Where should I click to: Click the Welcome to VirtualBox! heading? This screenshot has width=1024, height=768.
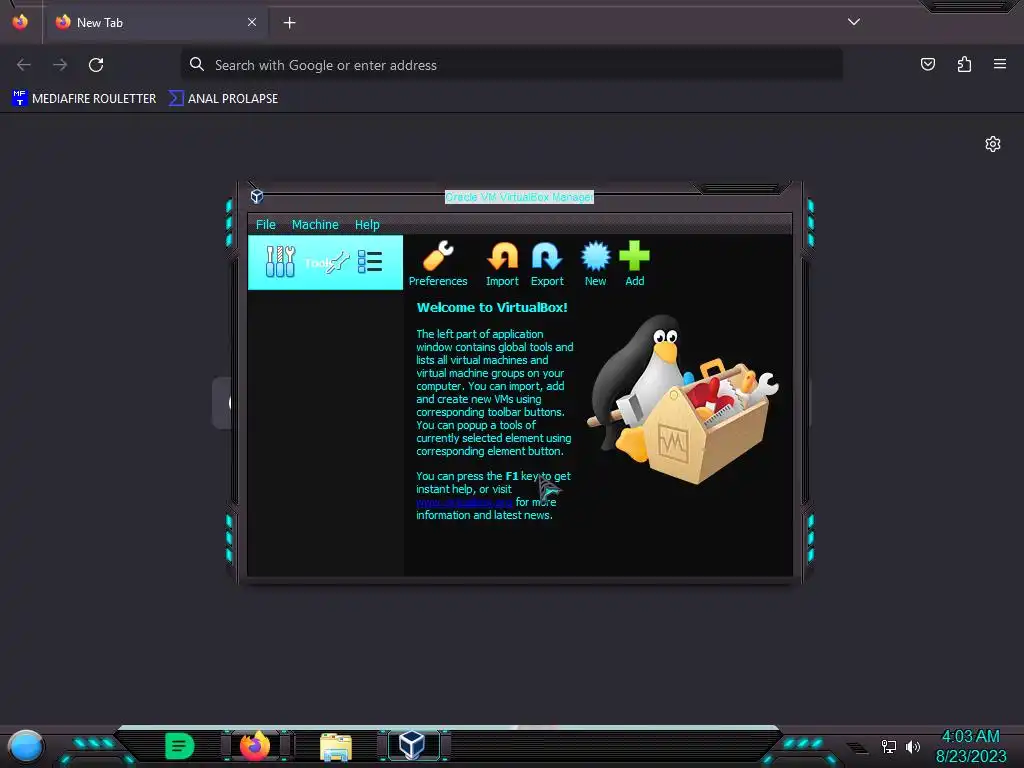click(x=492, y=308)
